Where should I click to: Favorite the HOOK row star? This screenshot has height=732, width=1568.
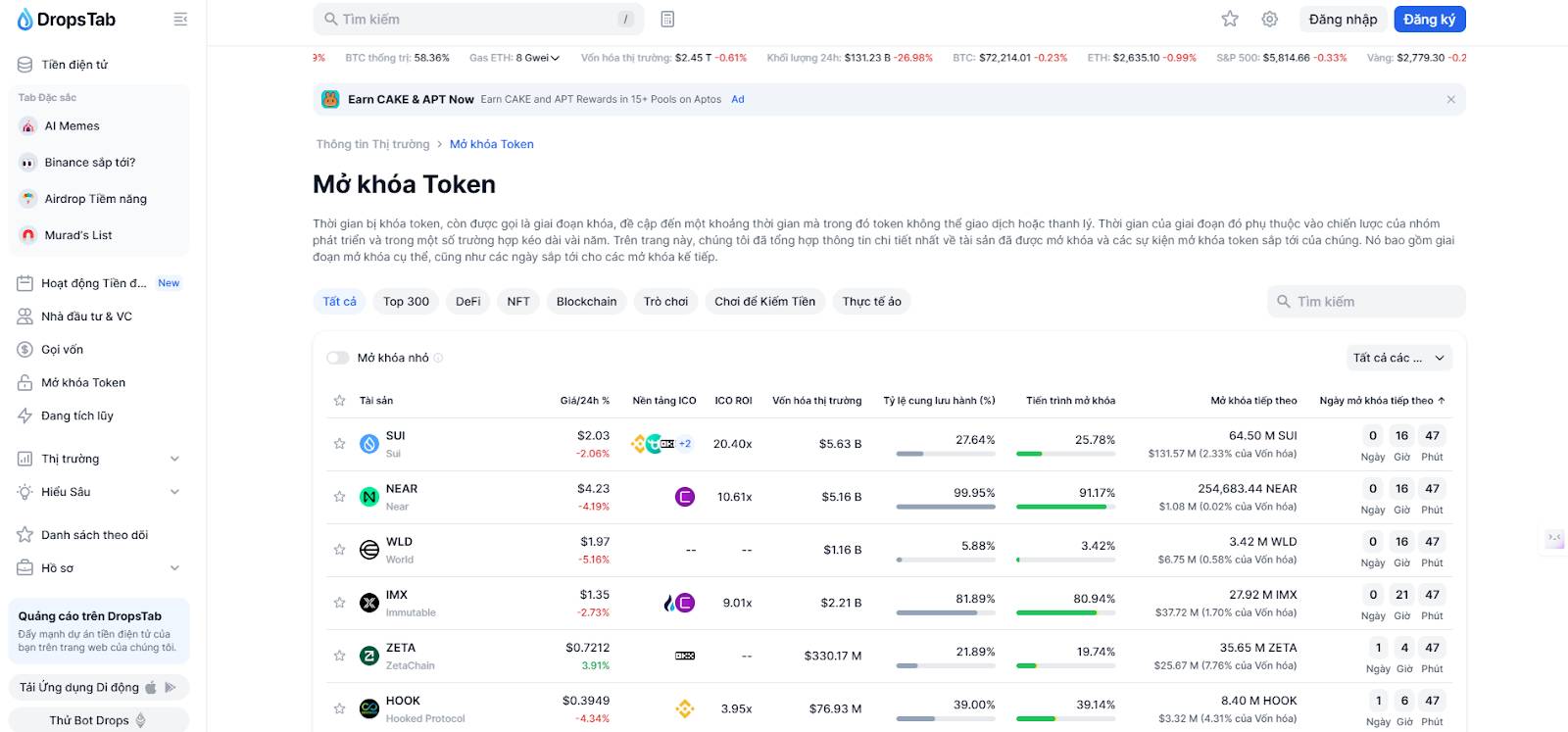339,708
